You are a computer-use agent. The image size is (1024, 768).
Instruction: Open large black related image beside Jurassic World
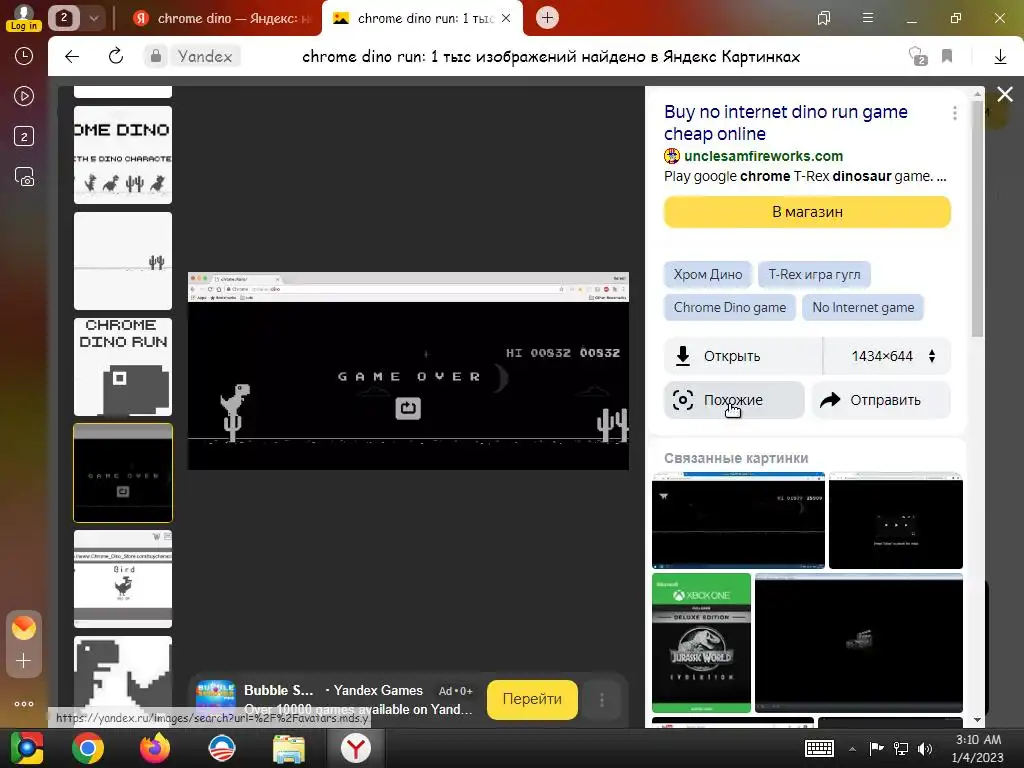[859, 643]
